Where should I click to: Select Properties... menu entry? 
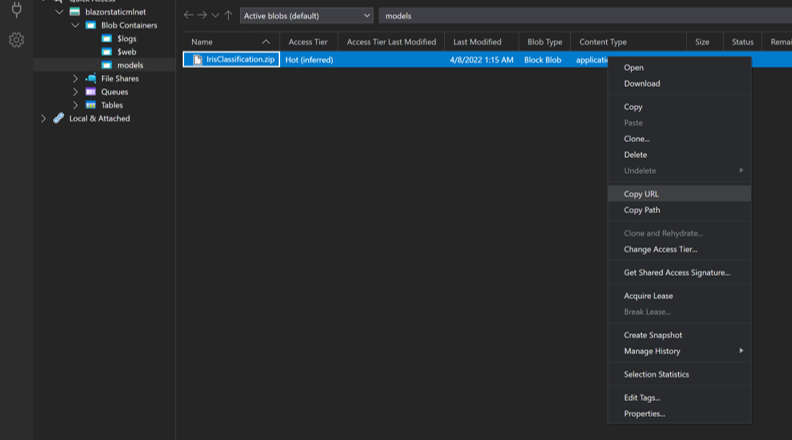679,414
